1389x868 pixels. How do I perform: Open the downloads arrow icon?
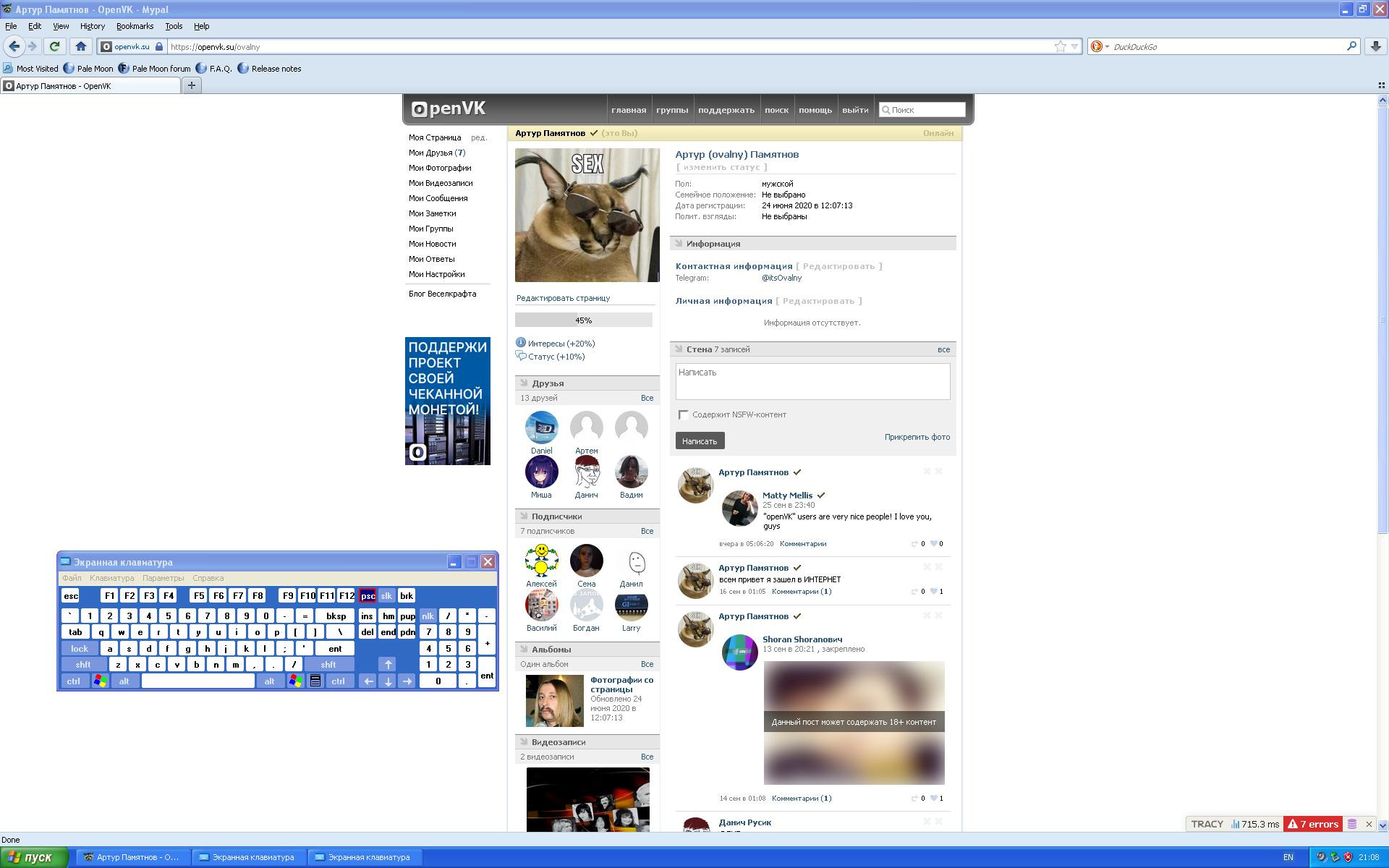click(1375, 46)
